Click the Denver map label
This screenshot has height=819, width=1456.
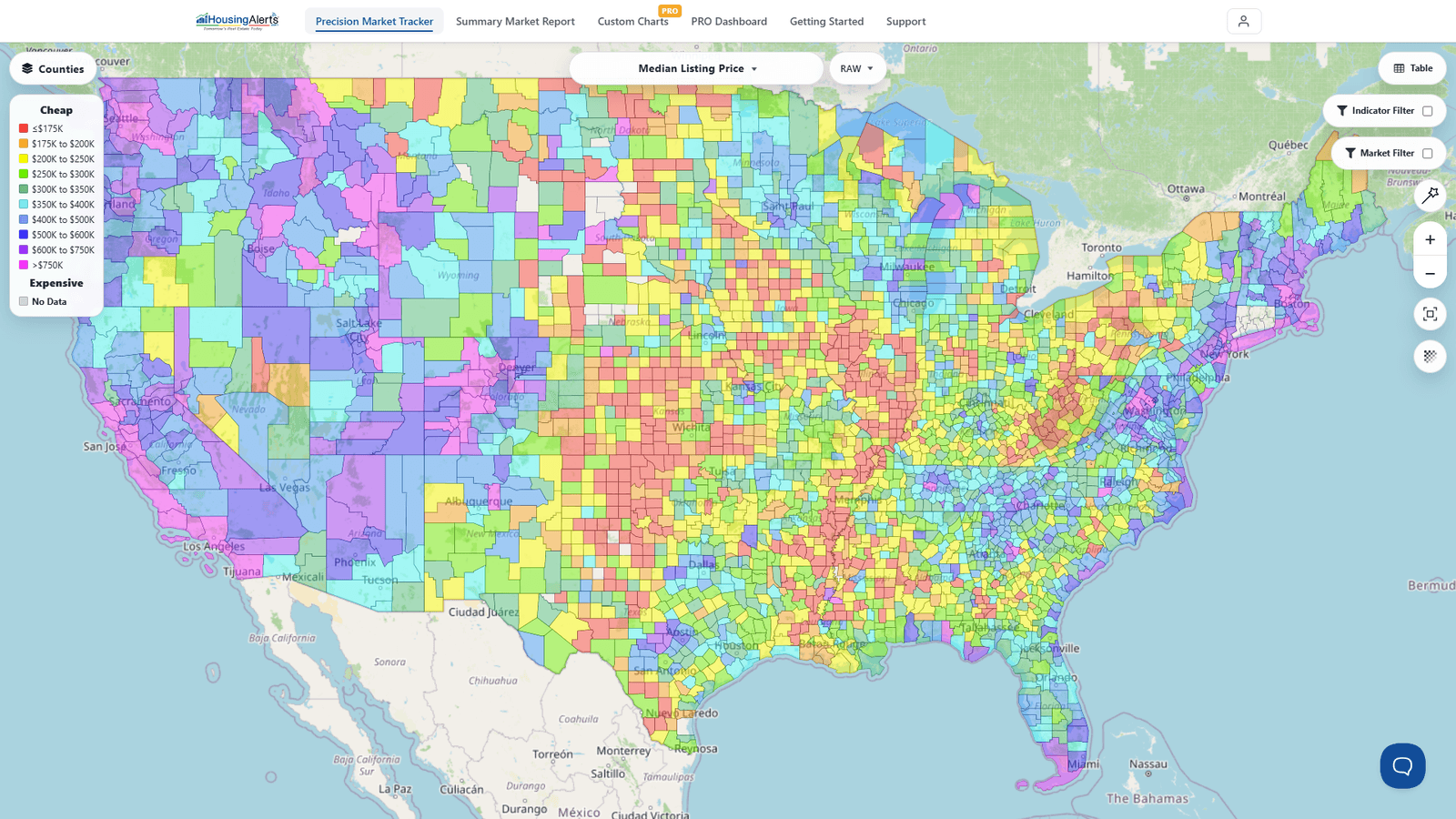tap(517, 368)
